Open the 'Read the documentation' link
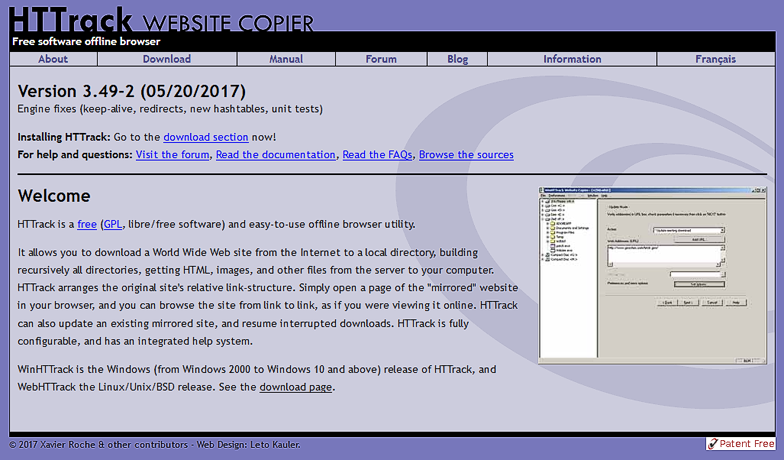 276,154
